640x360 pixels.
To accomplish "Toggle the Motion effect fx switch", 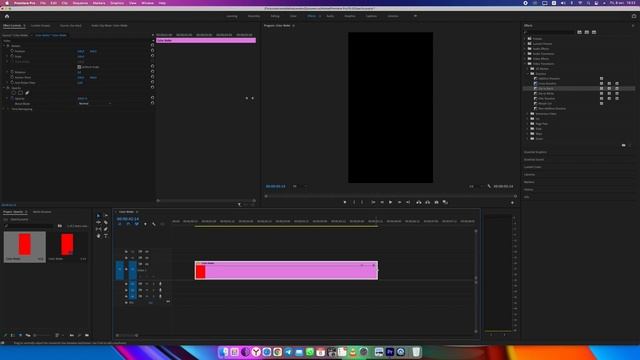I will tap(8, 46).
